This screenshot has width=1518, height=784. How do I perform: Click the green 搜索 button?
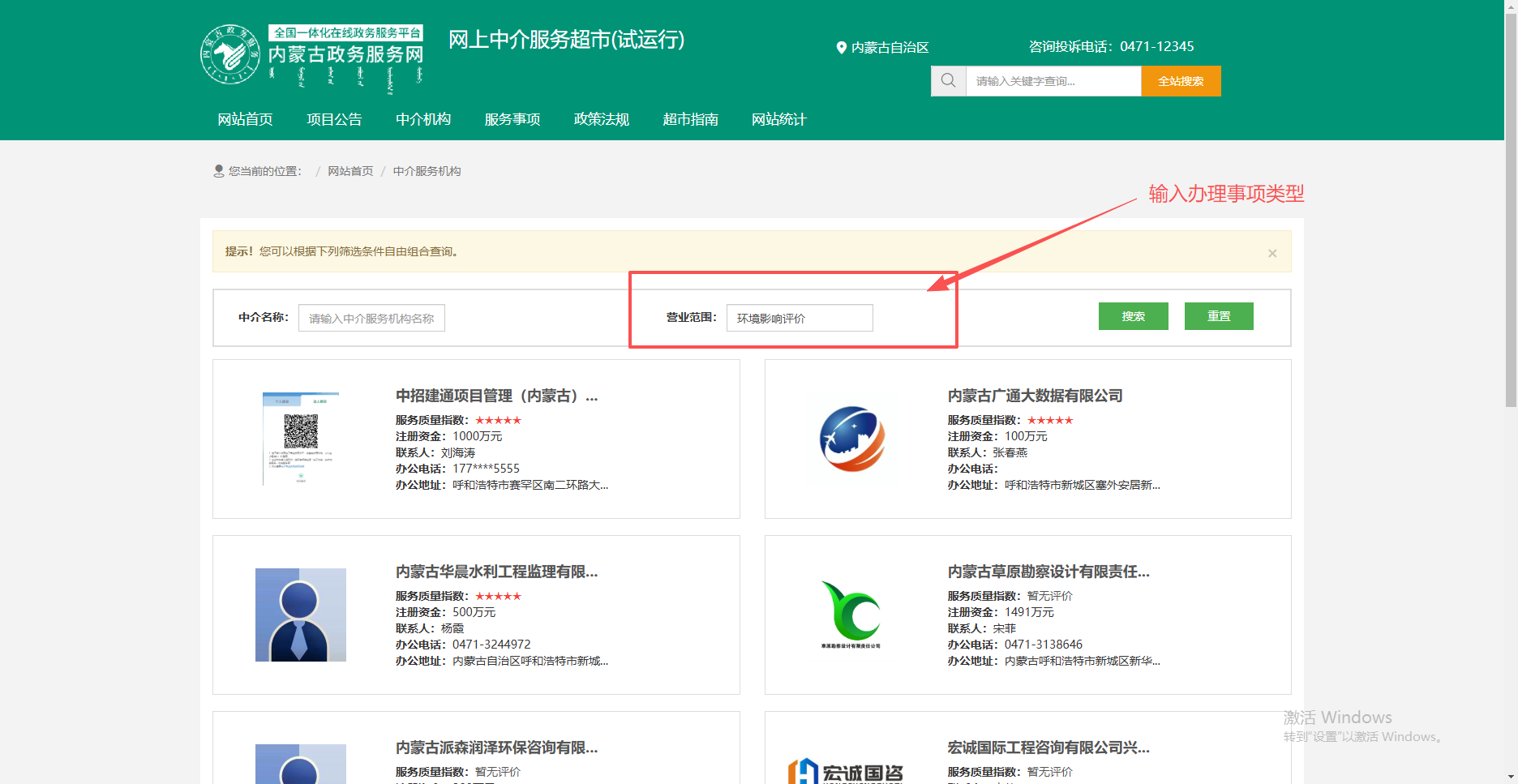[1133, 316]
